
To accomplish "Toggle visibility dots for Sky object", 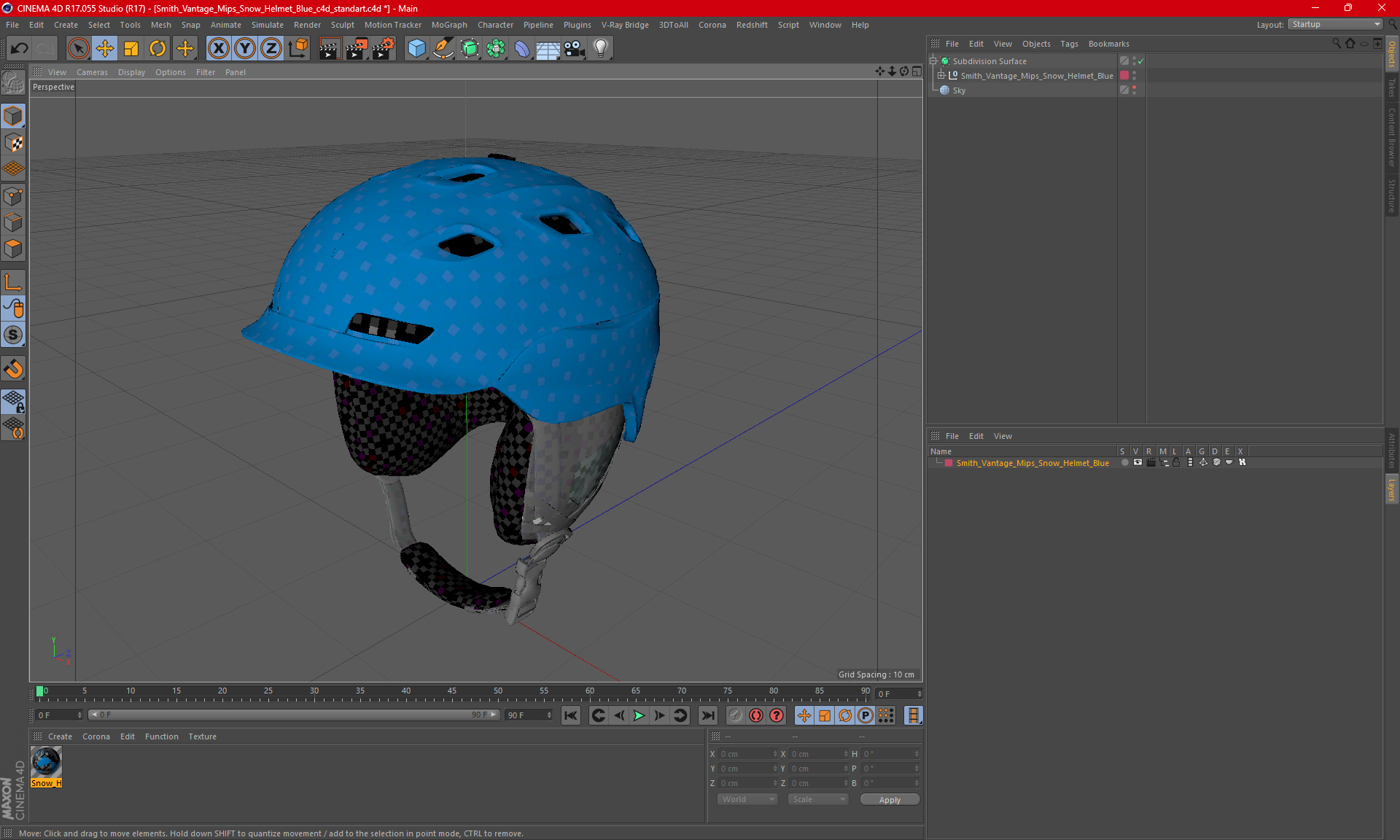I will point(1134,90).
